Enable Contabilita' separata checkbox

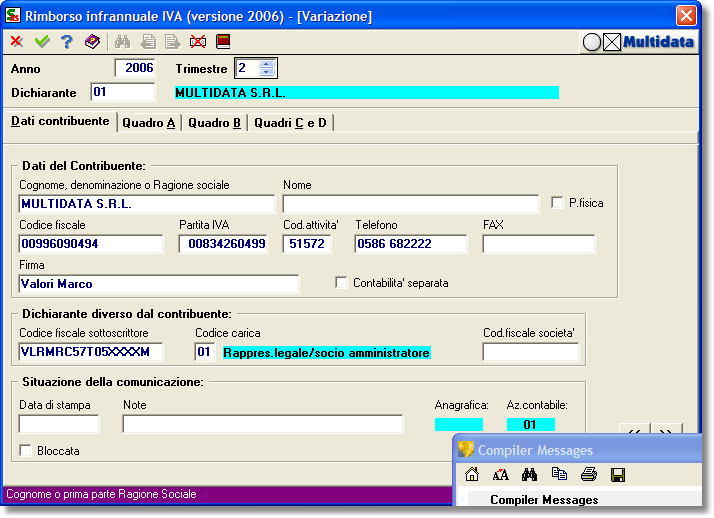(341, 283)
